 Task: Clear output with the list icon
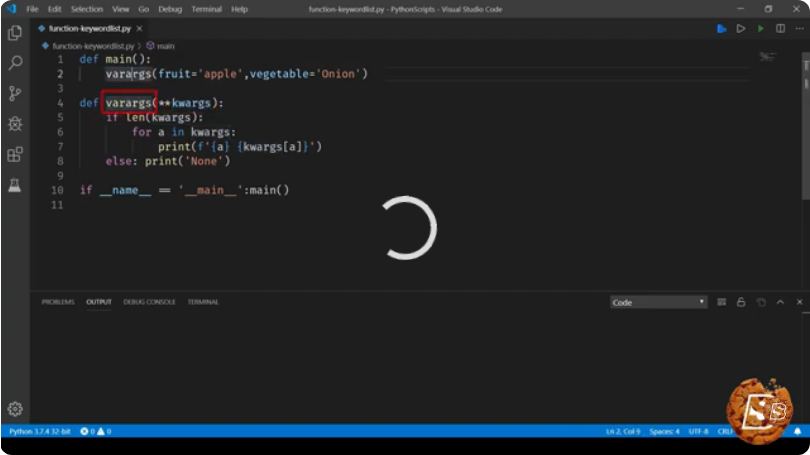pos(722,302)
